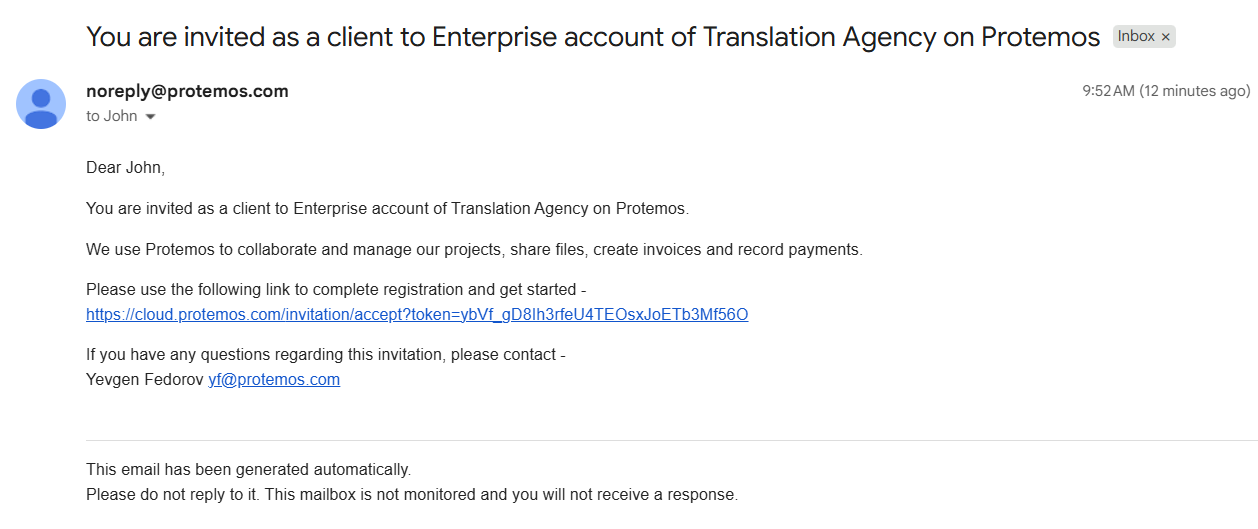The width and height of the screenshot is (1258, 529).
Task: Remove the Inbox label with its x
Action: 1165,37
